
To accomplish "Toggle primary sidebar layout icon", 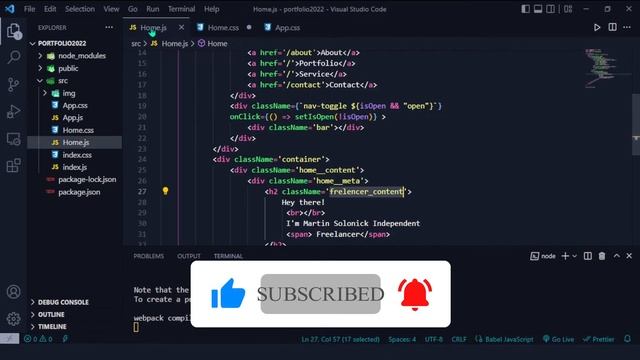I will click(525, 9).
